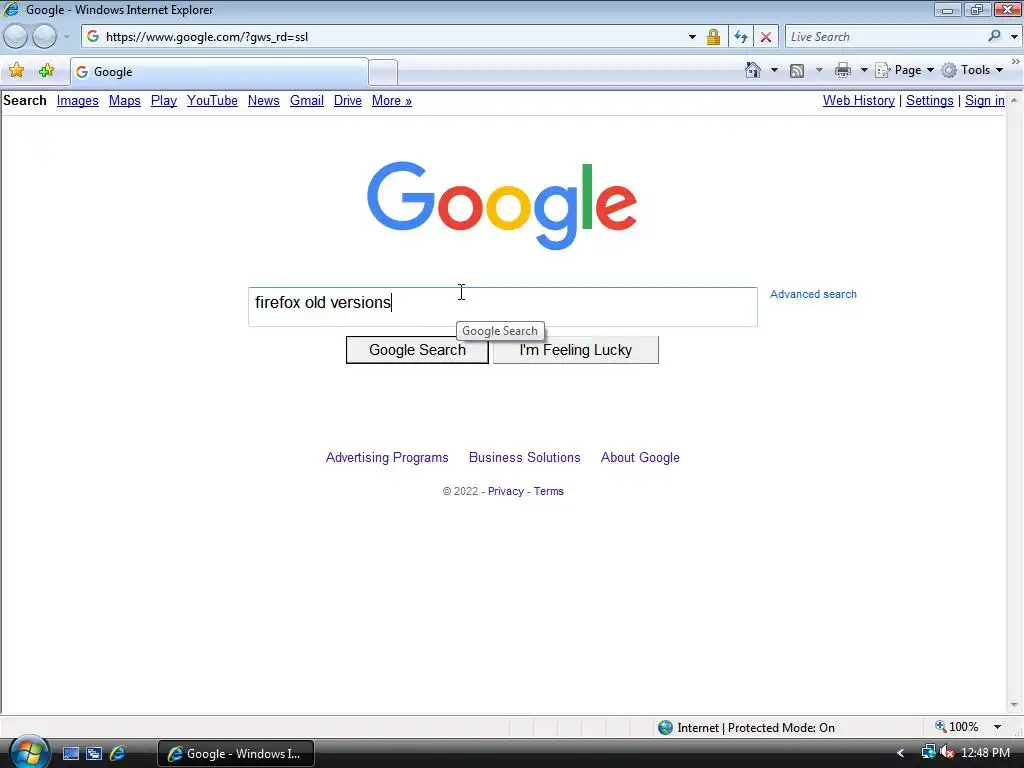Click the Print icon
The height and width of the screenshot is (768, 1024).
tap(843, 70)
